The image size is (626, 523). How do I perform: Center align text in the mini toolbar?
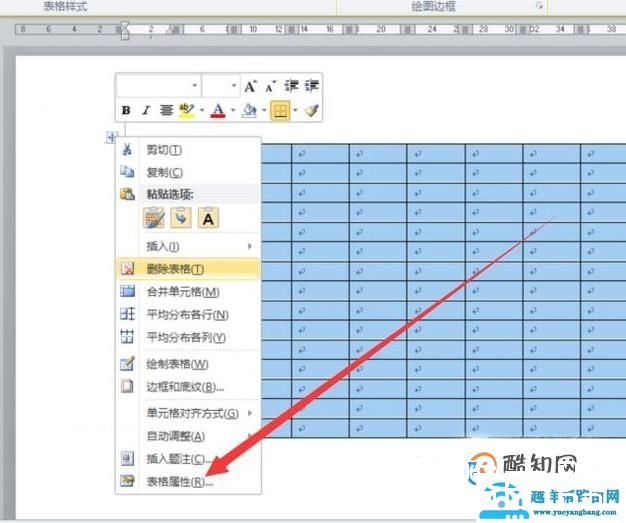[x=166, y=110]
